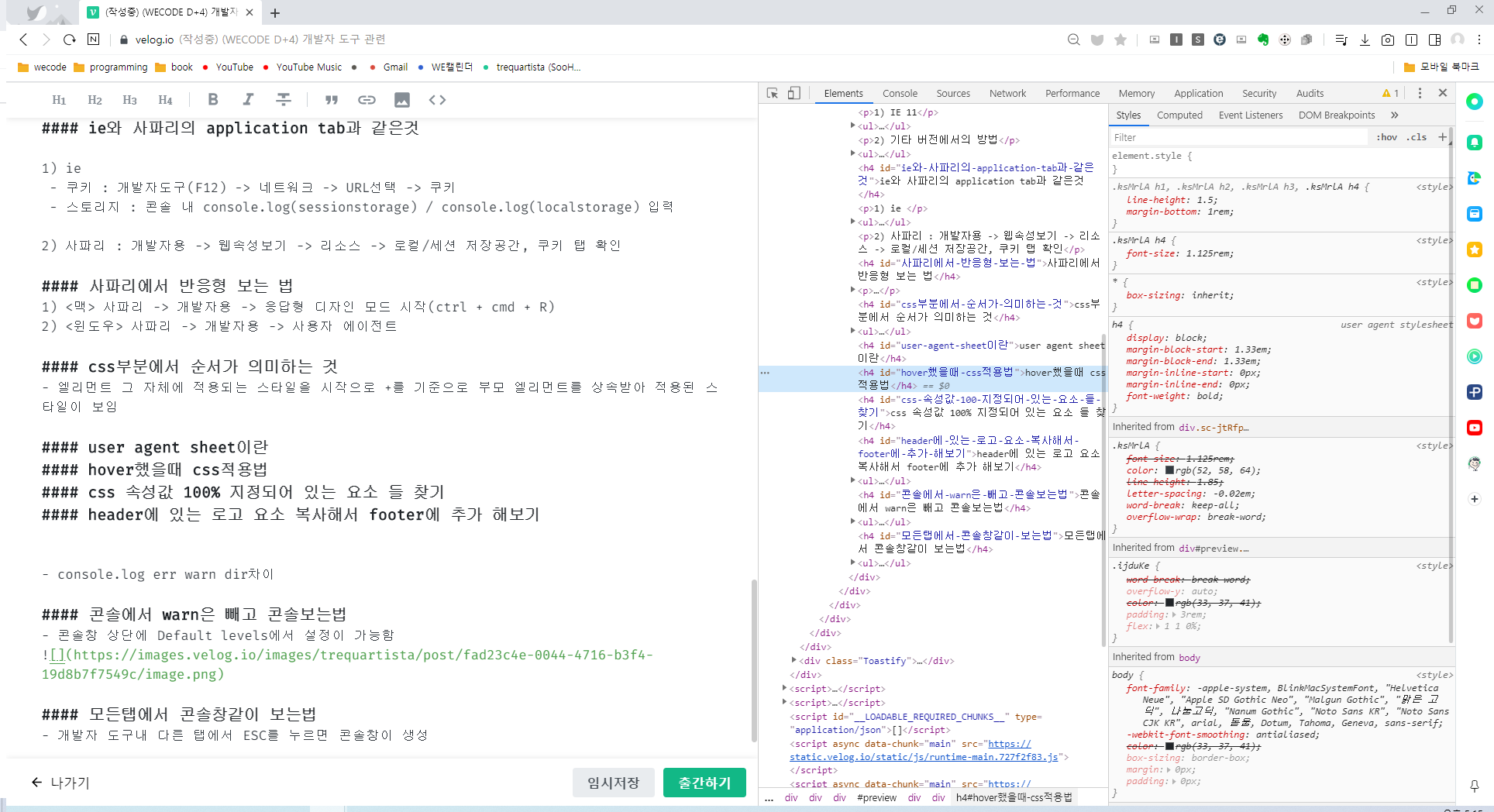Open Evernote extension in browser toolbar
1494x812 pixels.
pos(1263,40)
